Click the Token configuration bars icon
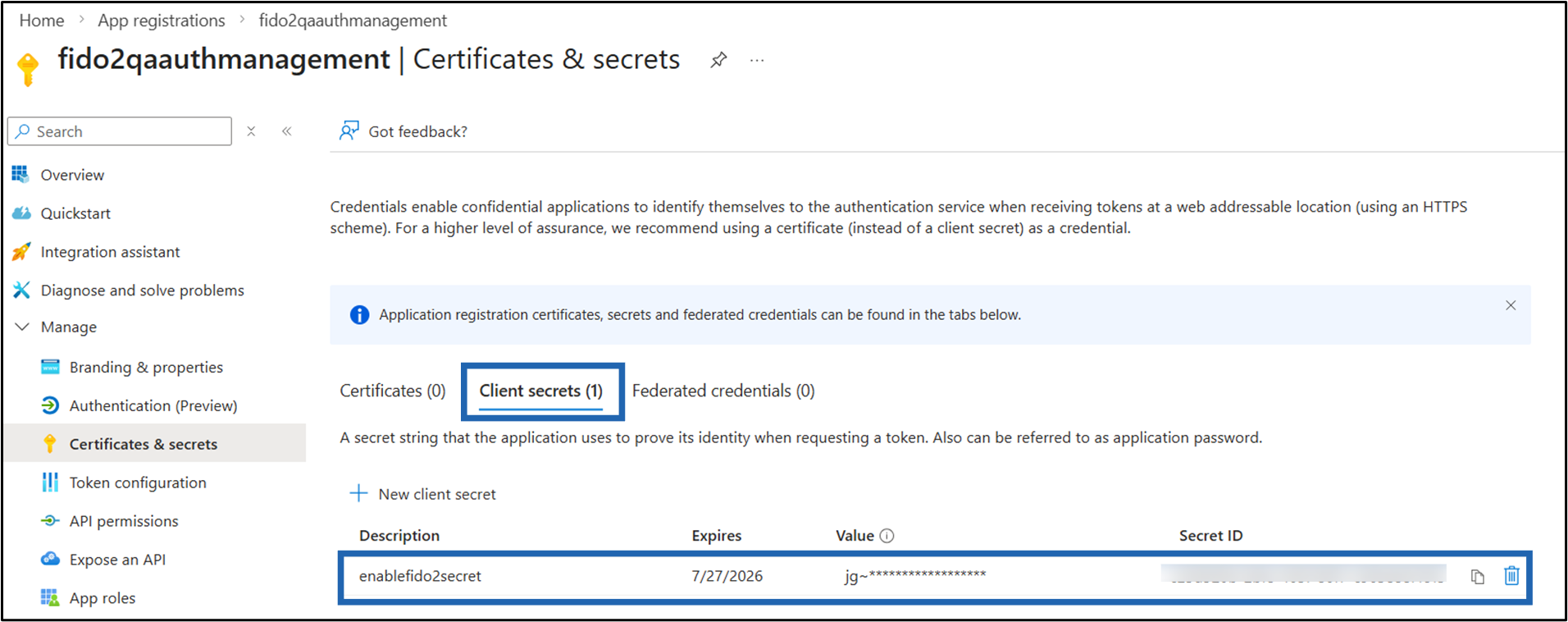This screenshot has height=622, width=1568. (50, 483)
